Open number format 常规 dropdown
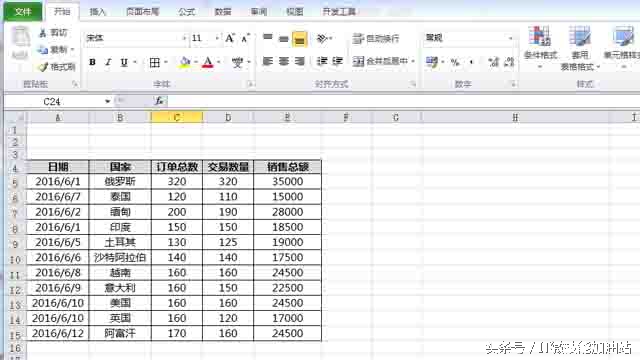The image size is (640, 360). click(x=510, y=38)
